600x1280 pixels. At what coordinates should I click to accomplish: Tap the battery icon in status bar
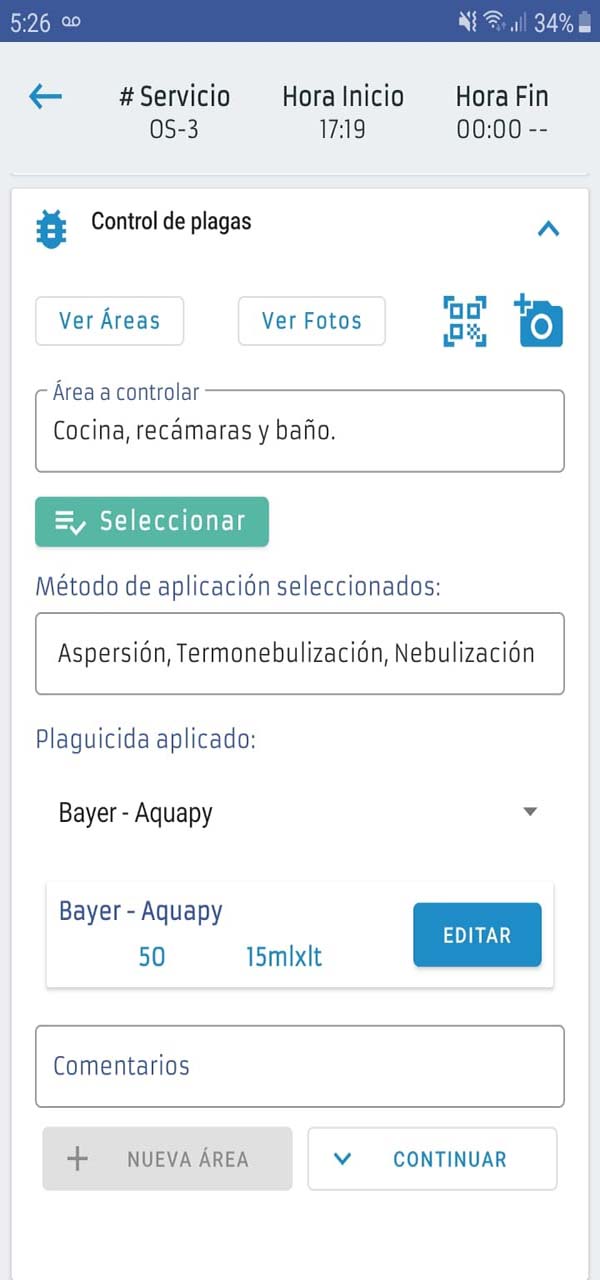pos(585,22)
